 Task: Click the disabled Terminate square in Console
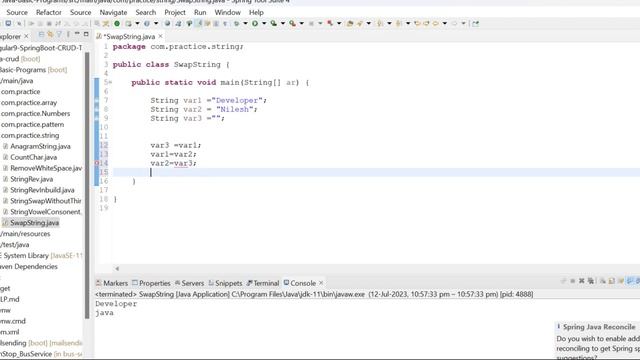tap(572, 281)
